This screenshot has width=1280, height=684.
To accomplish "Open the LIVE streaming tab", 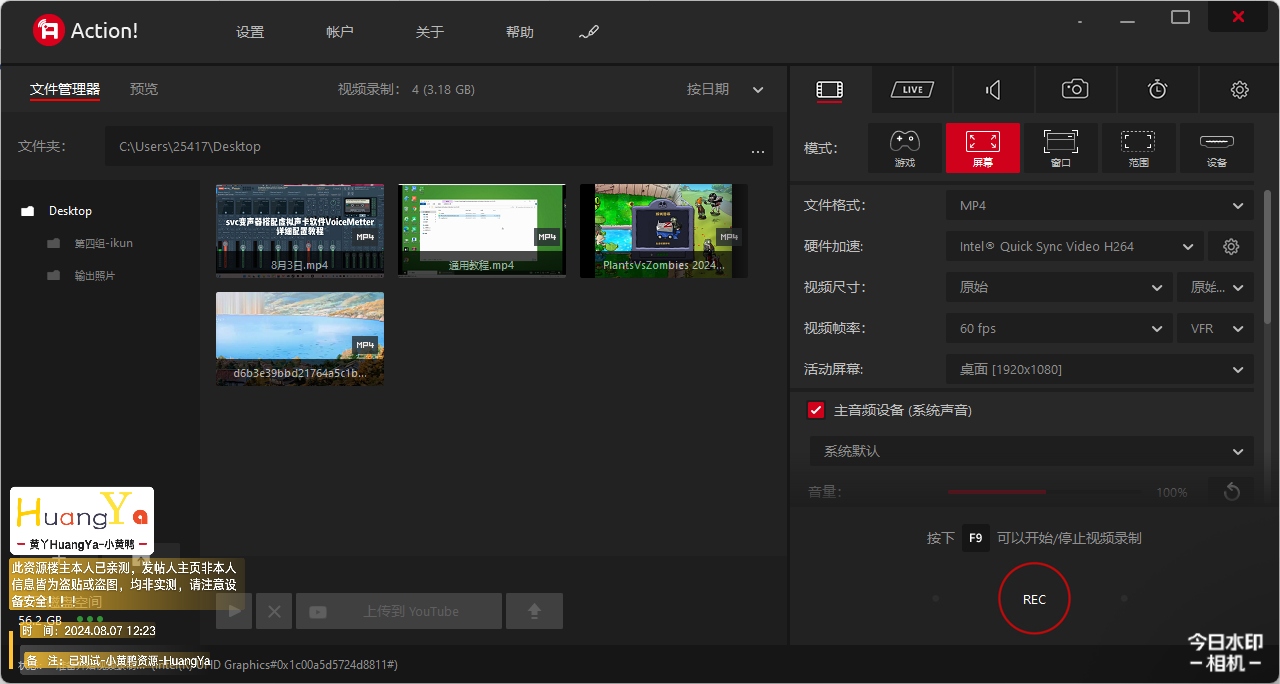I will [x=912, y=90].
